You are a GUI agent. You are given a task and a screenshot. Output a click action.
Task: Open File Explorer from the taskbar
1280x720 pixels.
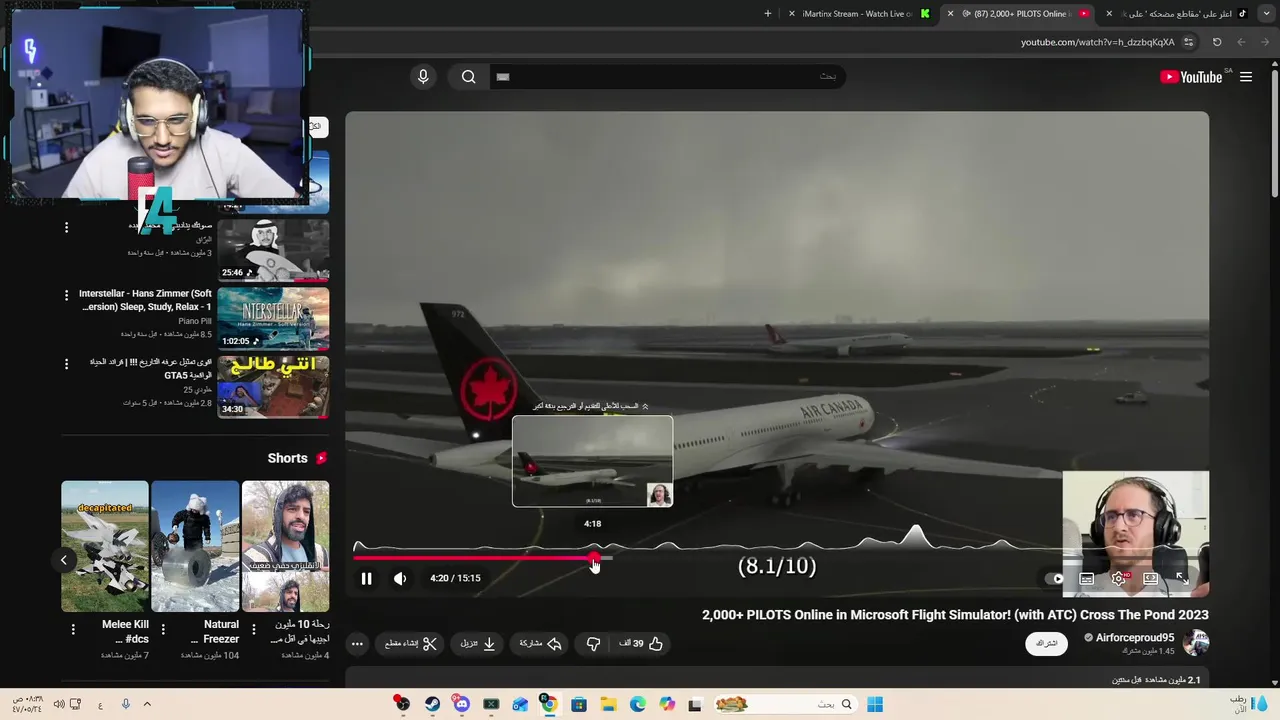point(608,704)
